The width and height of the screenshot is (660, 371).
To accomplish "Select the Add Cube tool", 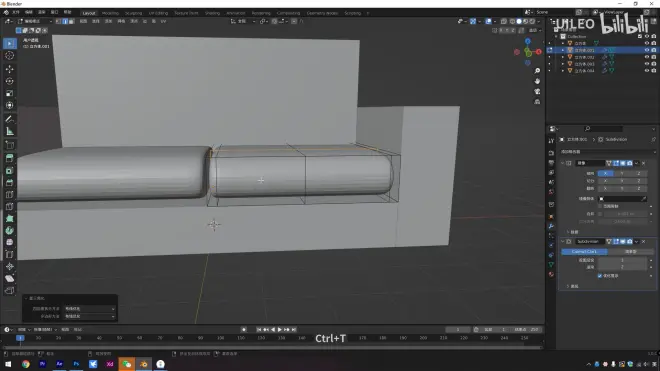I will coord(10,145).
